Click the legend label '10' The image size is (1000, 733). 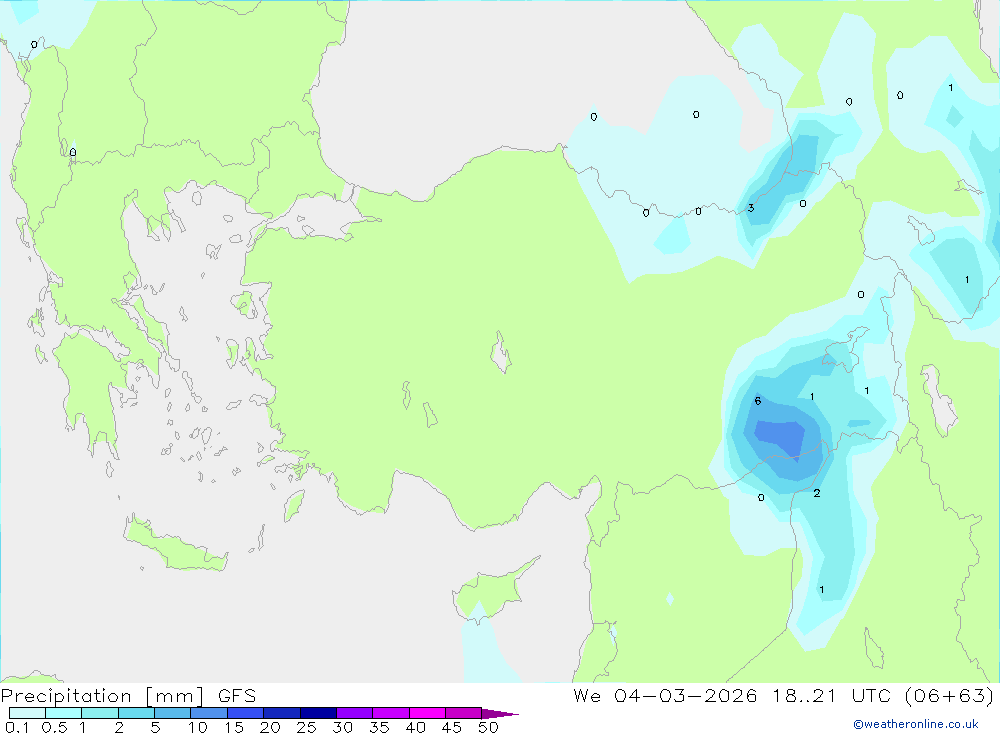click(x=198, y=727)
